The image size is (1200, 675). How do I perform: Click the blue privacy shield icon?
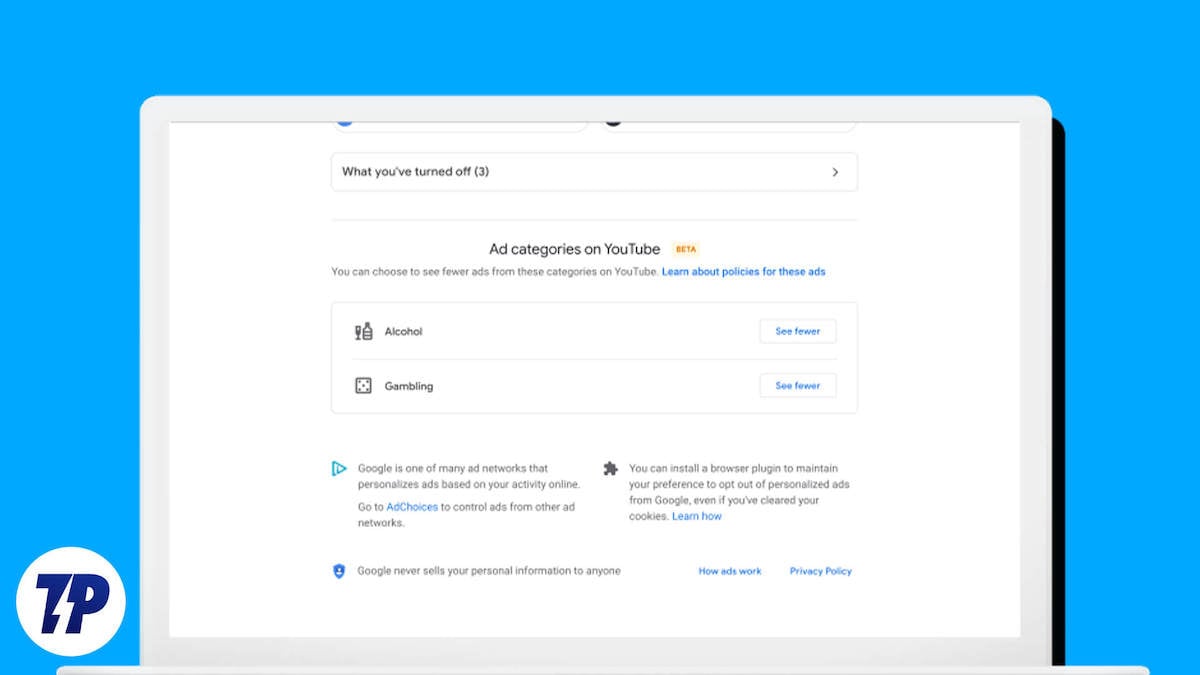pos(339,571)
